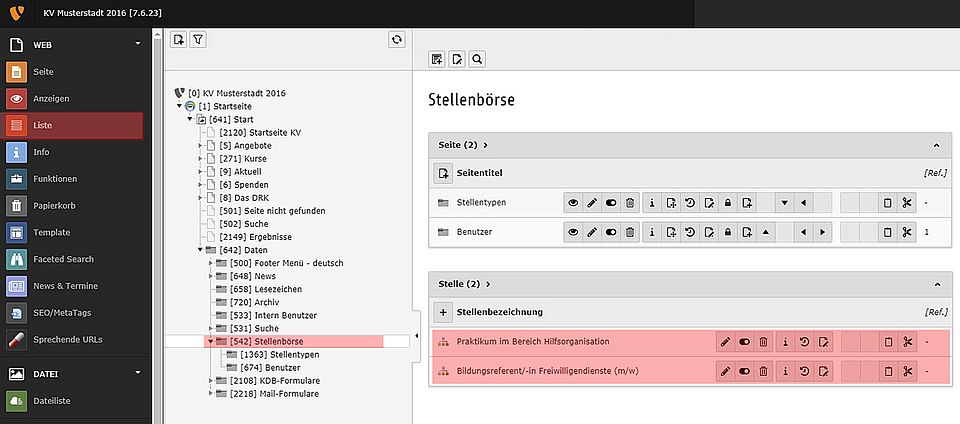Collapse the Stellenbörse tree node

click(x=209, y=341)
